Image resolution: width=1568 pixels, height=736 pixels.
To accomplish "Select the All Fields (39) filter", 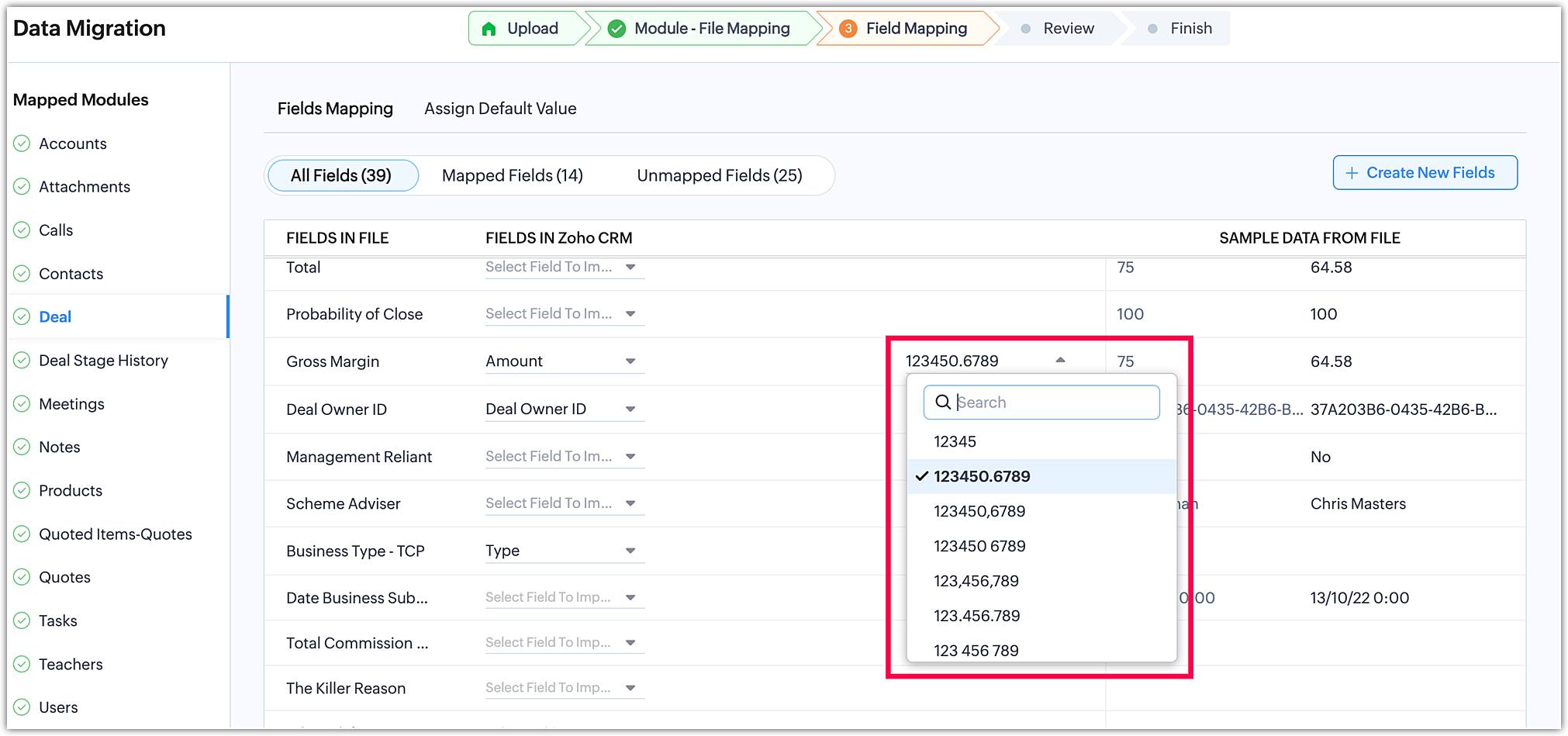I will pyautogui.click(x=341, y=175).
